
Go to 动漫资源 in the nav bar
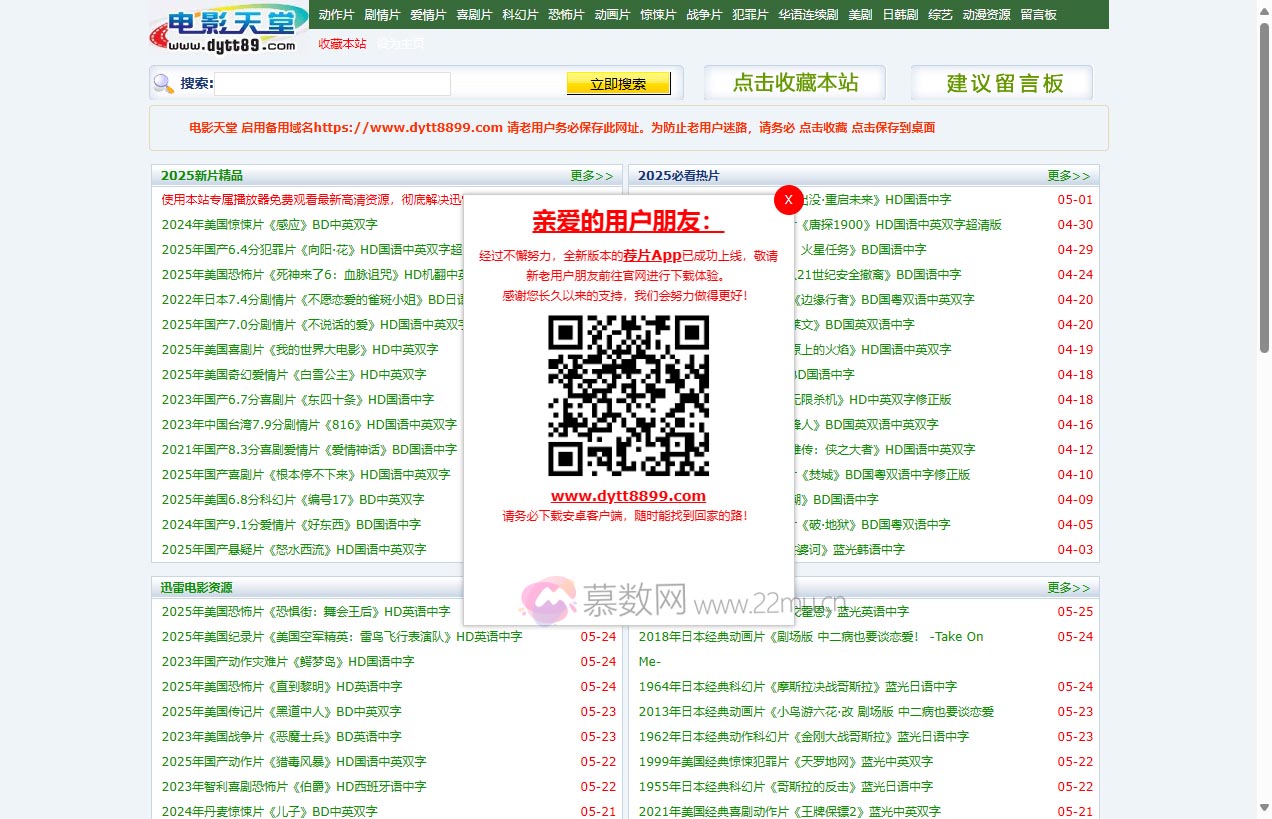click(986, 15)
